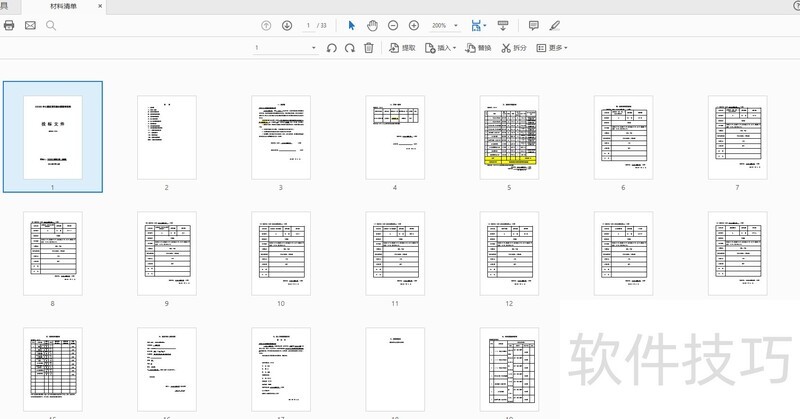This screenshot has width=800, height=419.
Task: Activate the hand pan tool
Action: [x=372, y=25]
